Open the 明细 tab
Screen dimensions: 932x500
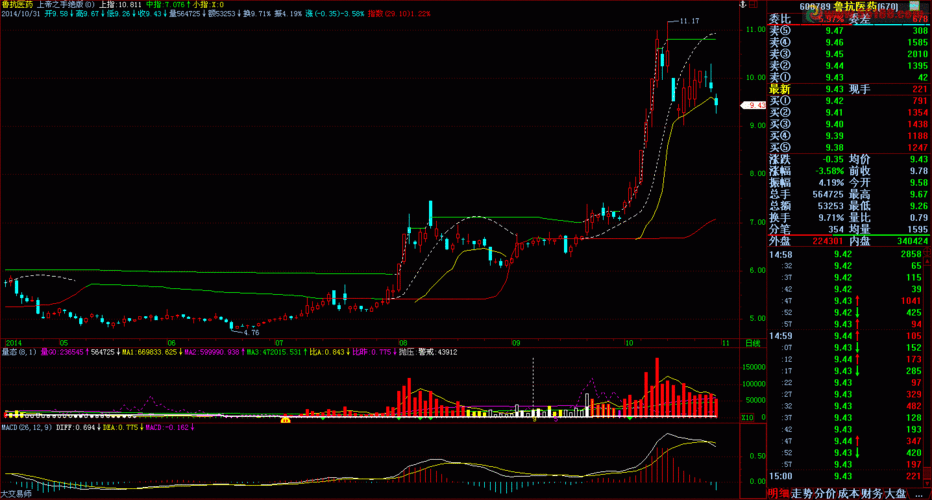(778, 493)
